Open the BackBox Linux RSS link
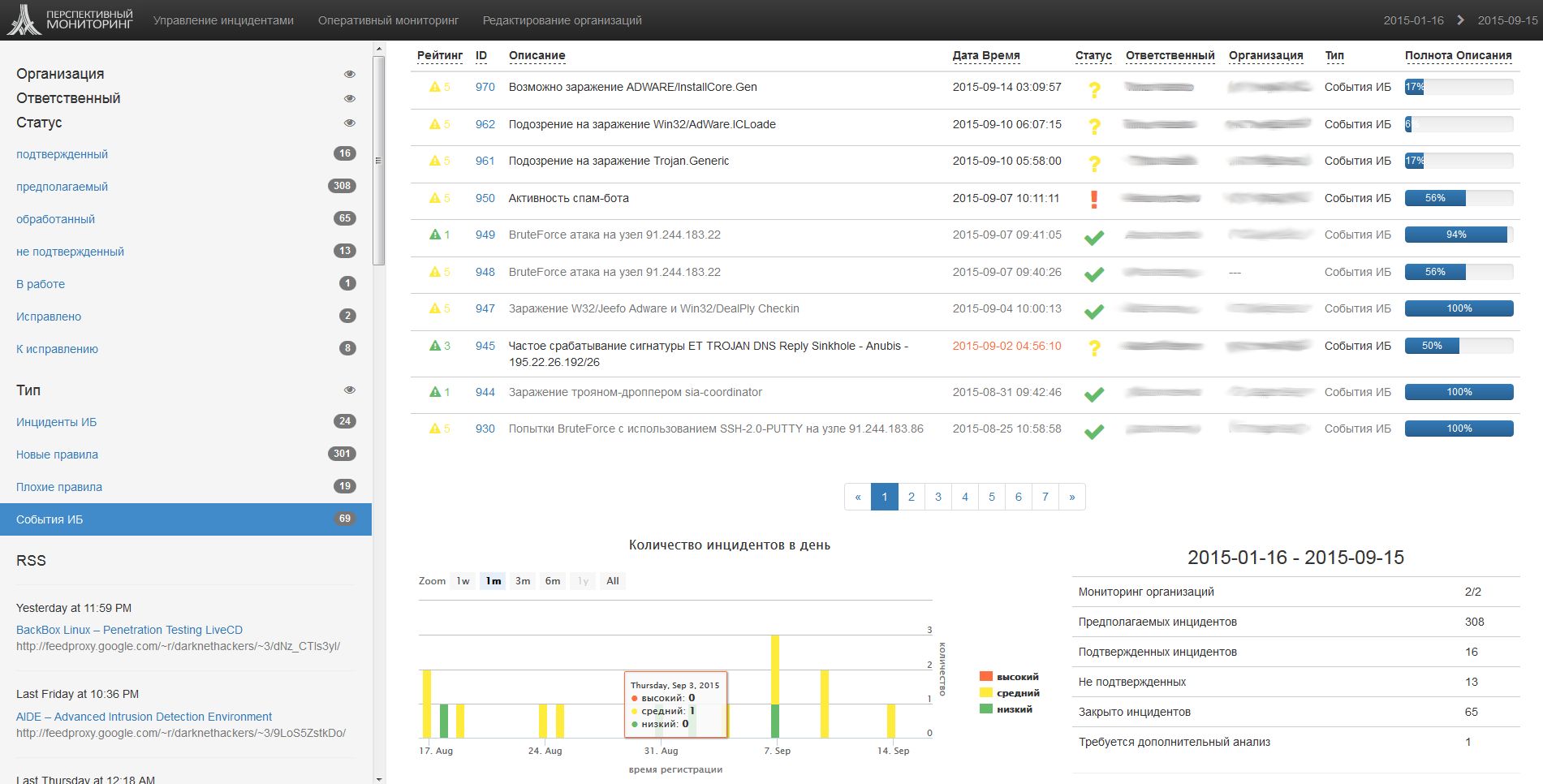This screenshot has height=784, width=1543. click(129, 630)
